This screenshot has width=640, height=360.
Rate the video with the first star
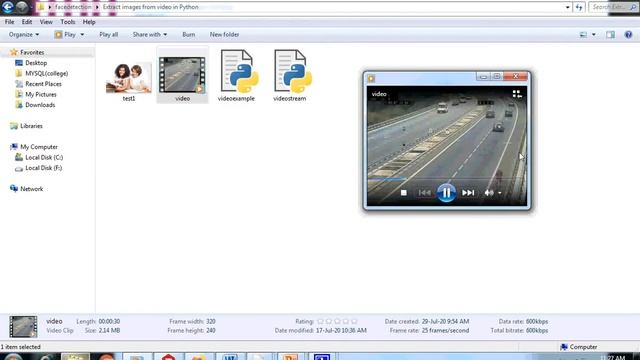(x=320, y=322)
